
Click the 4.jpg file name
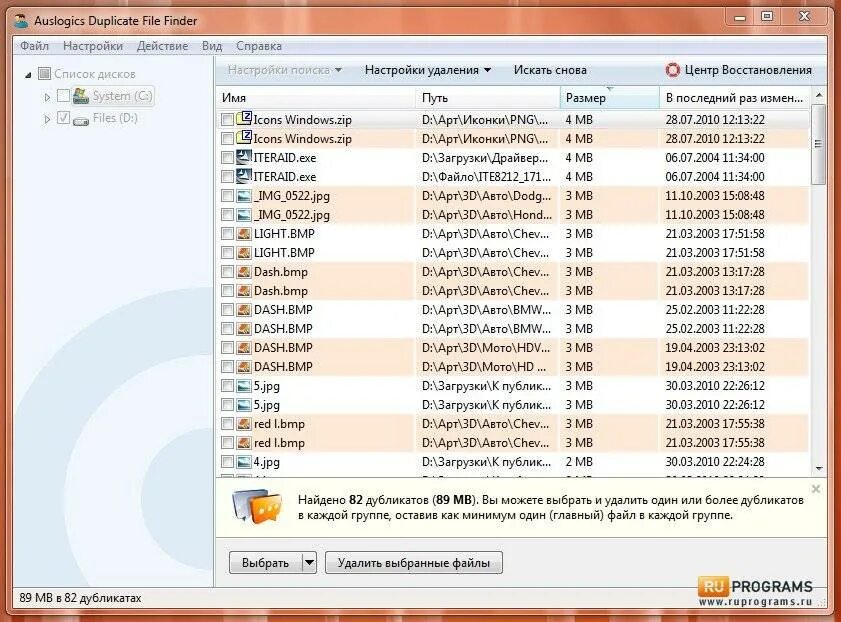[267, 462]
